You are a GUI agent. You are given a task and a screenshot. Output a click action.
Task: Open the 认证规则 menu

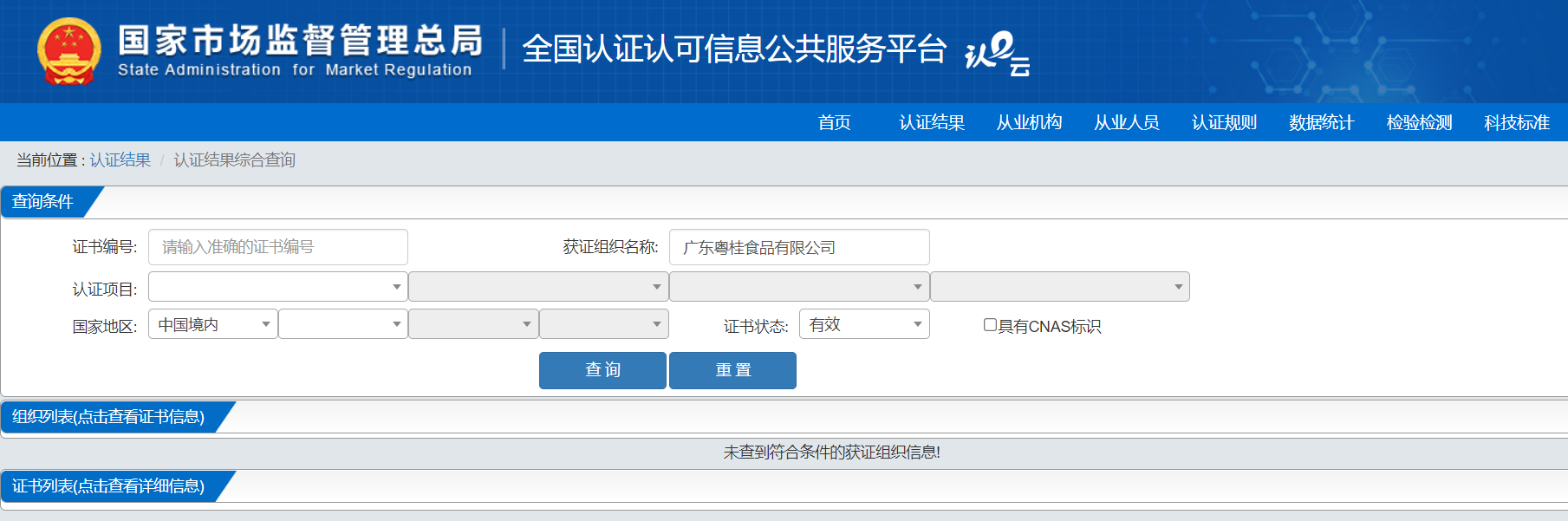click(1224, 122)
